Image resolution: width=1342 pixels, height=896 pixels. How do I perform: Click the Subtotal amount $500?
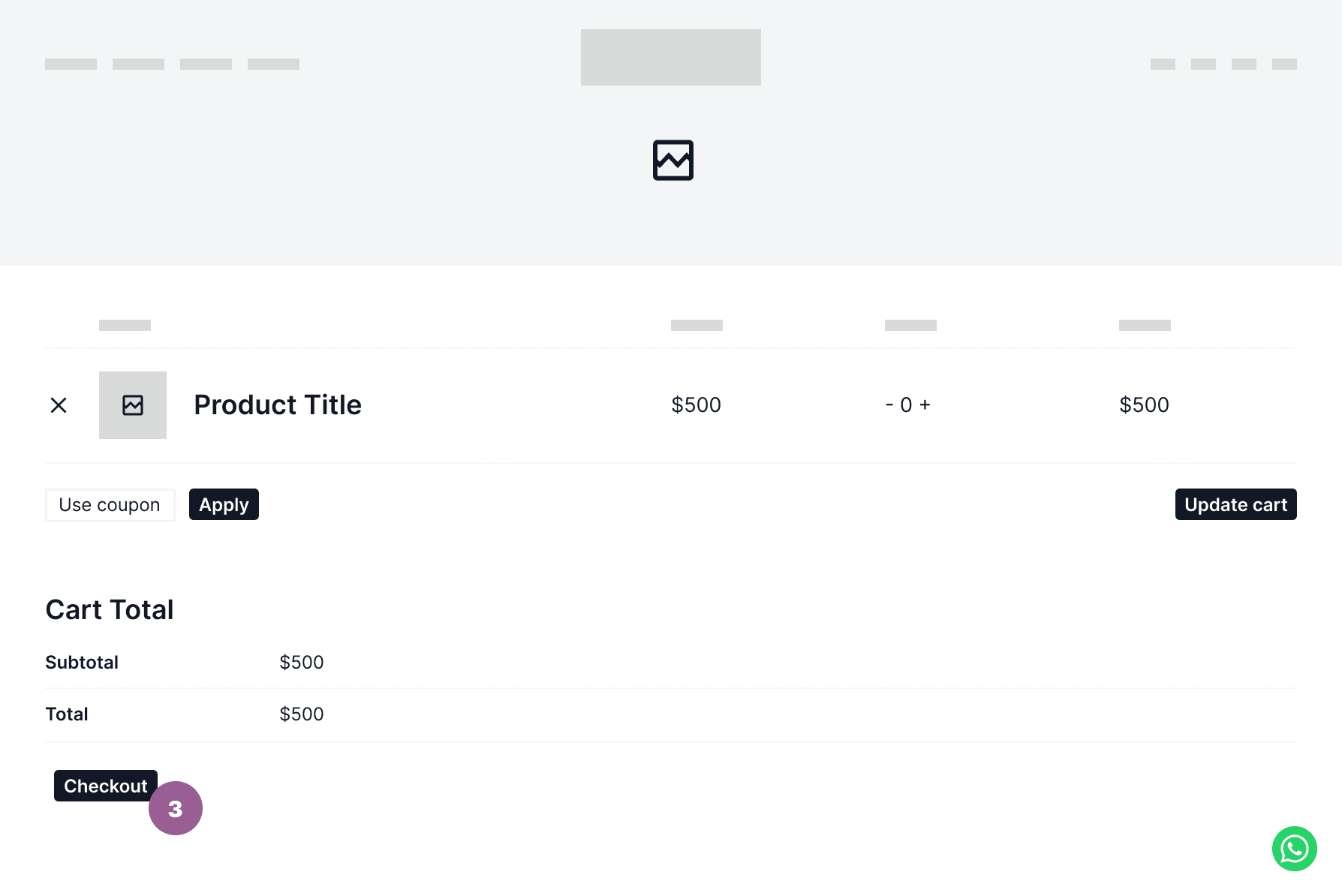tap(301, 662)
